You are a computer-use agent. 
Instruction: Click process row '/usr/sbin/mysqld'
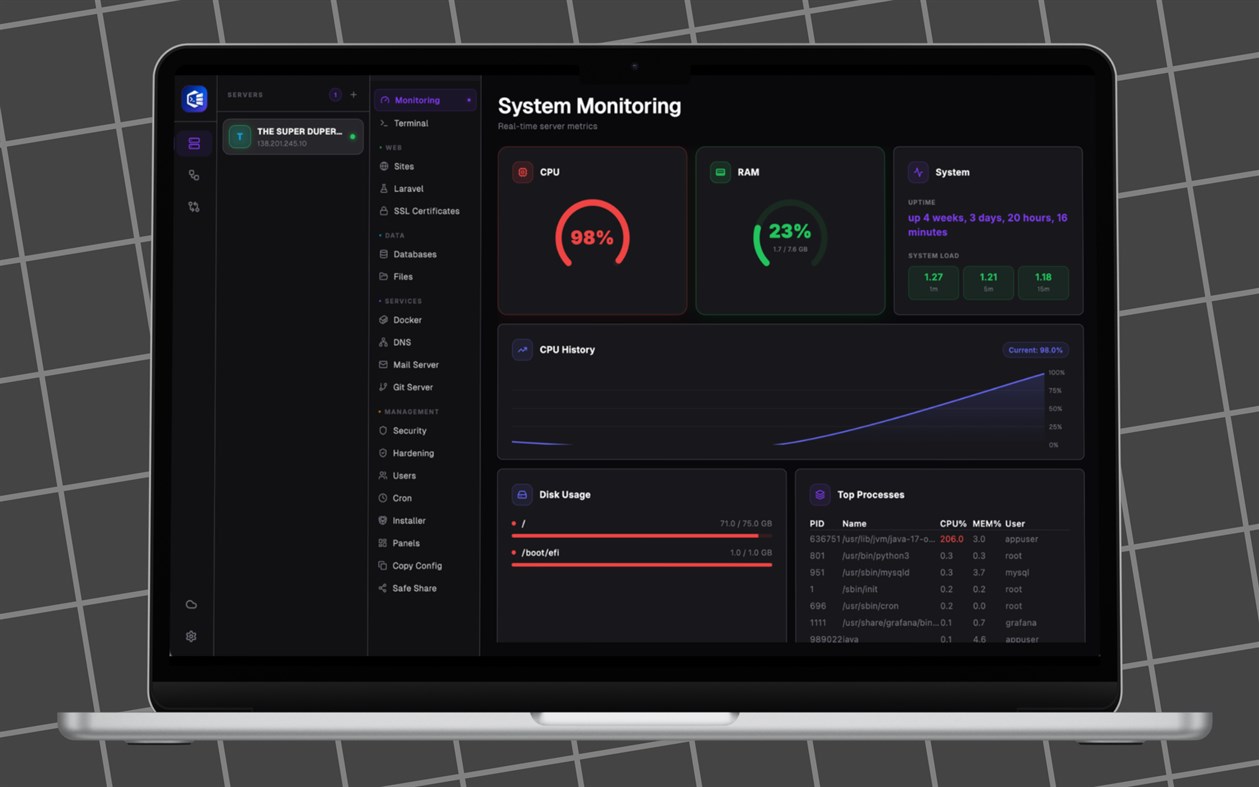coord(938,573)
